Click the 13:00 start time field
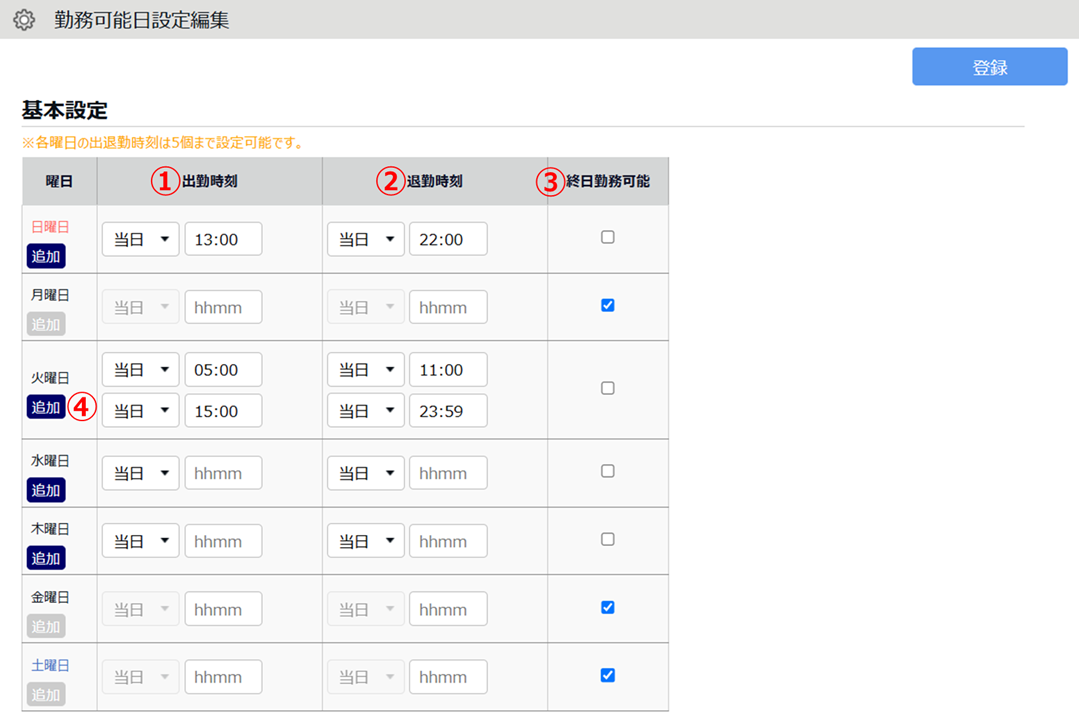Image resolution: width=1079 pixels, height=720 pixels. (x=223, y=240)
